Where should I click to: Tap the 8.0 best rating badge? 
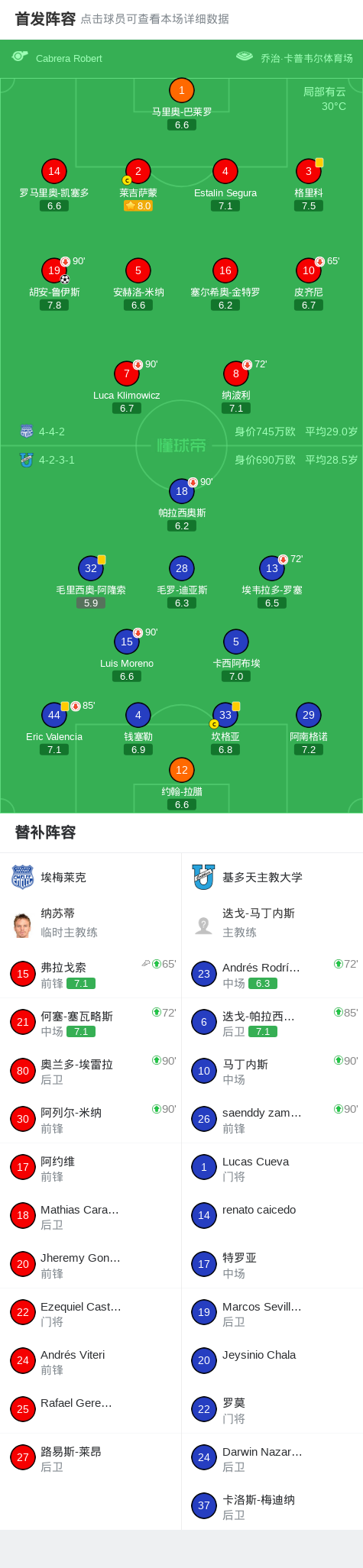(x=138, y=205)
